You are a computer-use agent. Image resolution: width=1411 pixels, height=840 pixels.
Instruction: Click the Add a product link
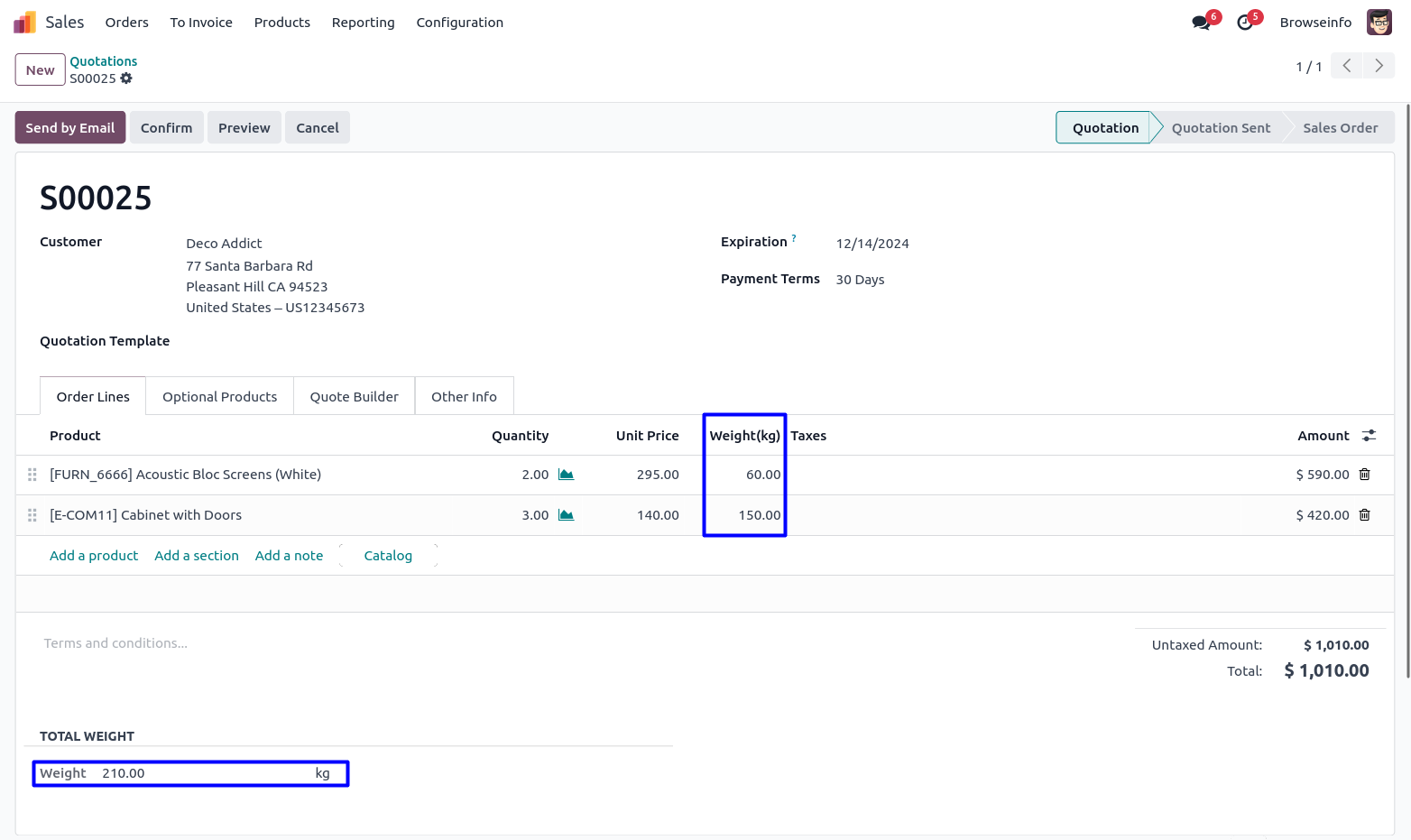94,556
